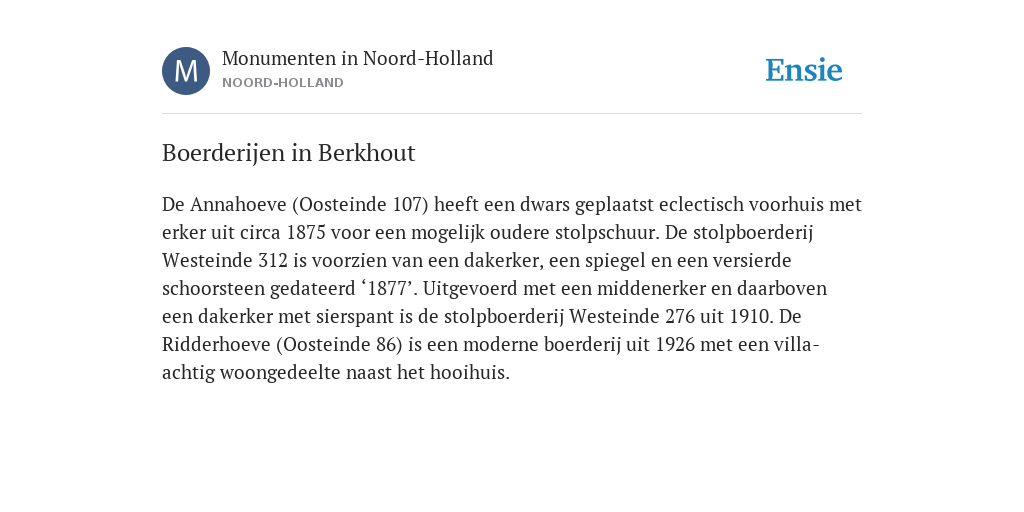Open the Monumenten in Noord-Holland title

pyautogui.click(x=357, y=59)
